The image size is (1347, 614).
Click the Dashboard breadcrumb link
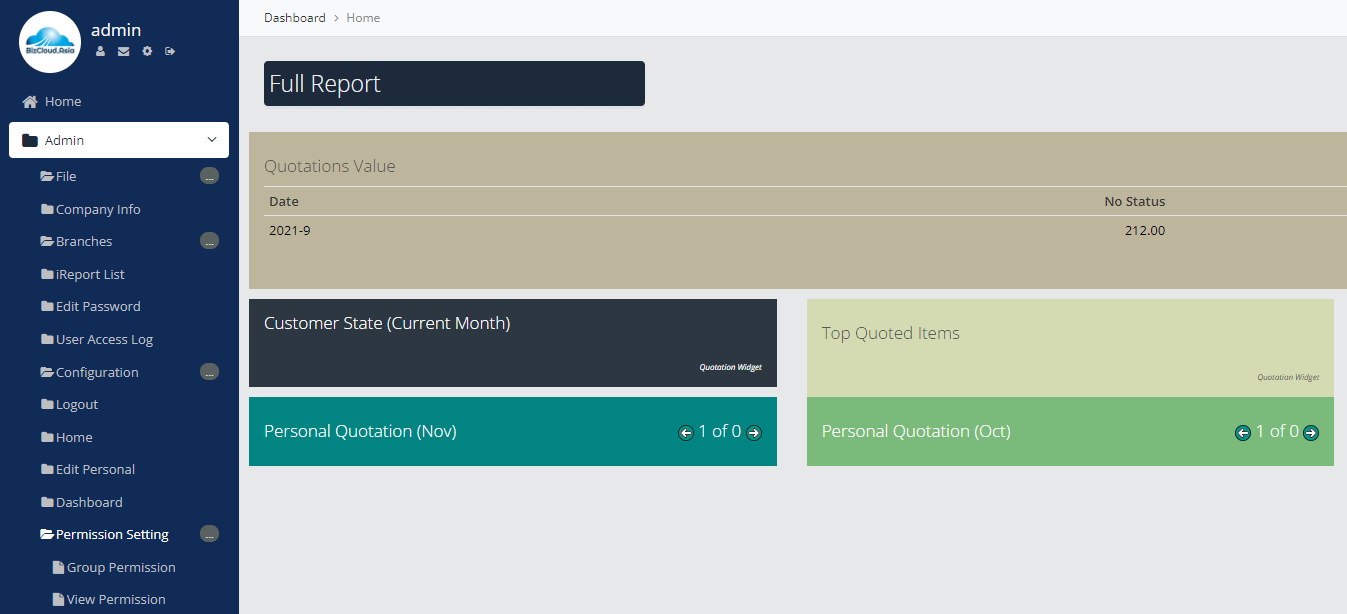coord(295,18)
